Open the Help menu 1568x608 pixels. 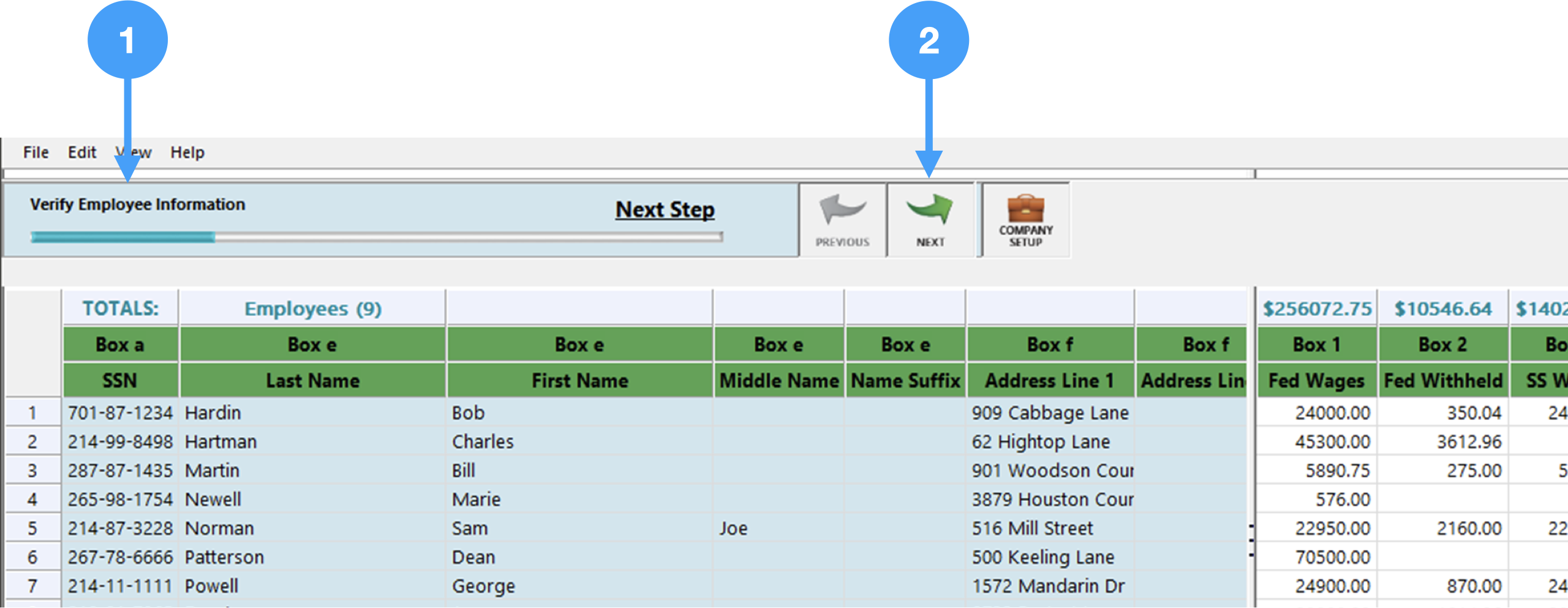pyautogui.click(x=187, y=152)
